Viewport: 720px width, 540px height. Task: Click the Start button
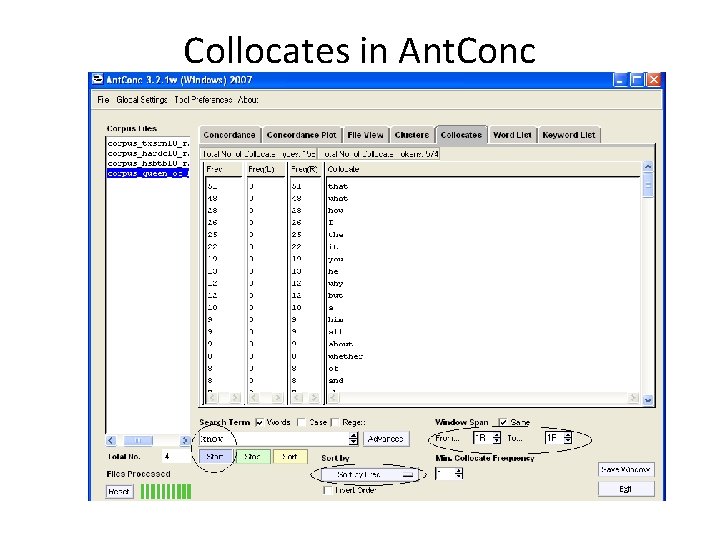(x=215, y=456)
